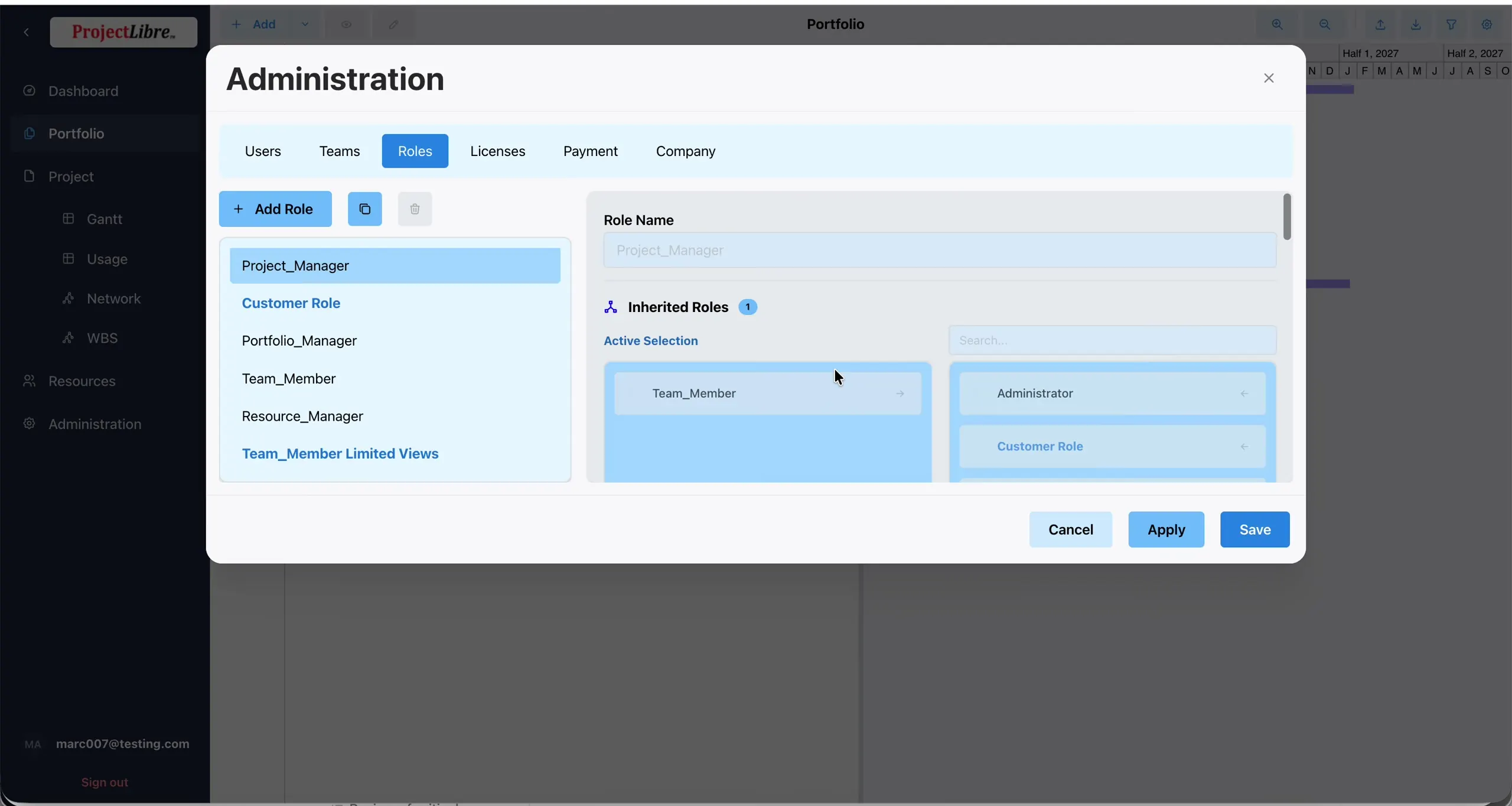The image size is (1512, 806).
Task: Click the Role Name input field
Action: [x=940, y=250]
